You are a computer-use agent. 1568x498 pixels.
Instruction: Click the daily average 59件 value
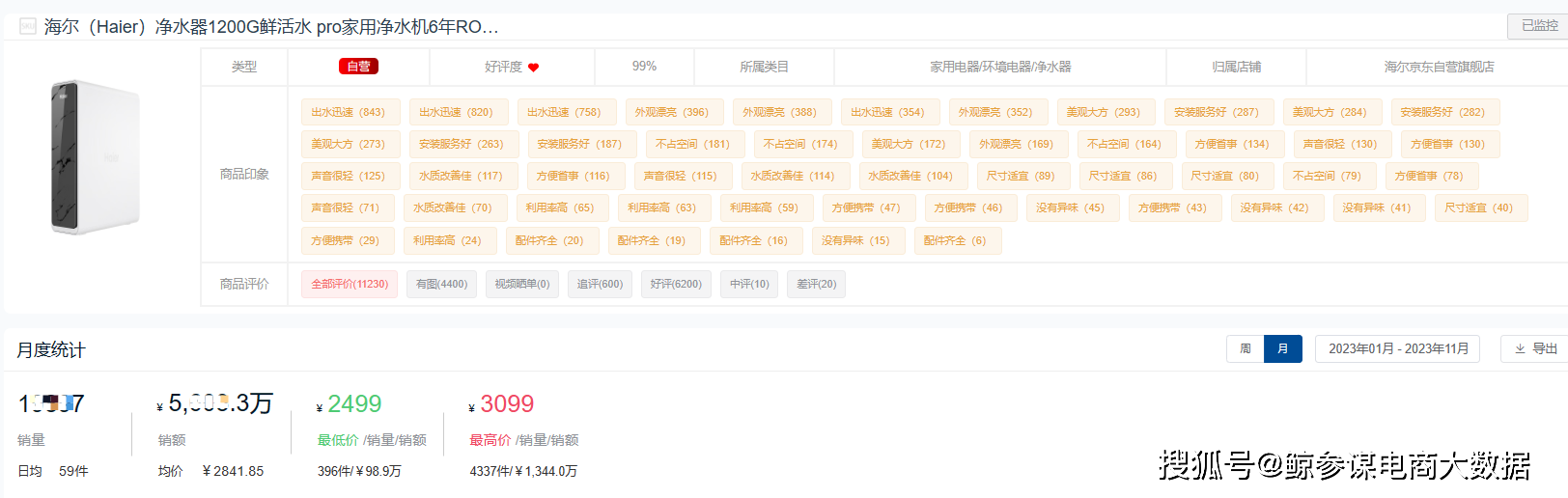pyautogui.click(x=73, y=471)
